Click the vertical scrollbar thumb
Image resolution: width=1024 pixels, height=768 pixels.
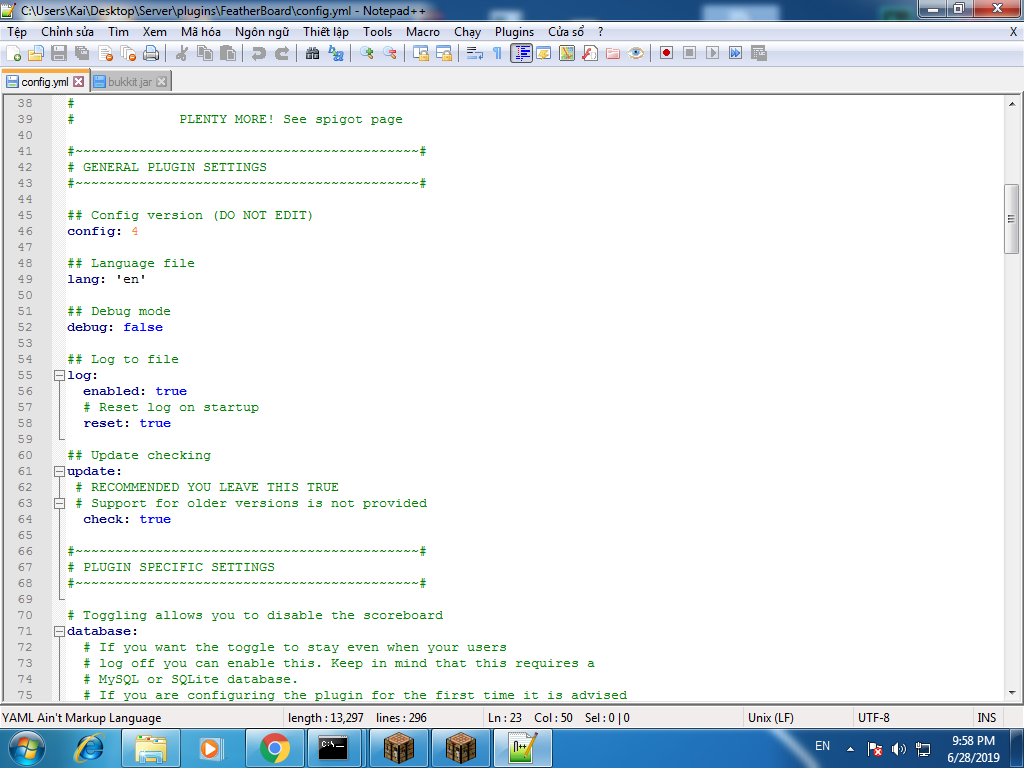point(1011,219)
